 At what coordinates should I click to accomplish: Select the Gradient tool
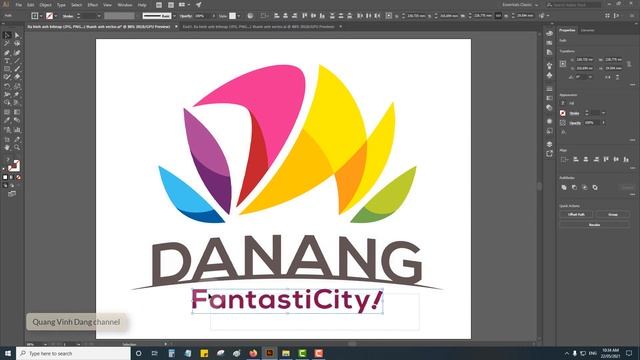point(17,112)
